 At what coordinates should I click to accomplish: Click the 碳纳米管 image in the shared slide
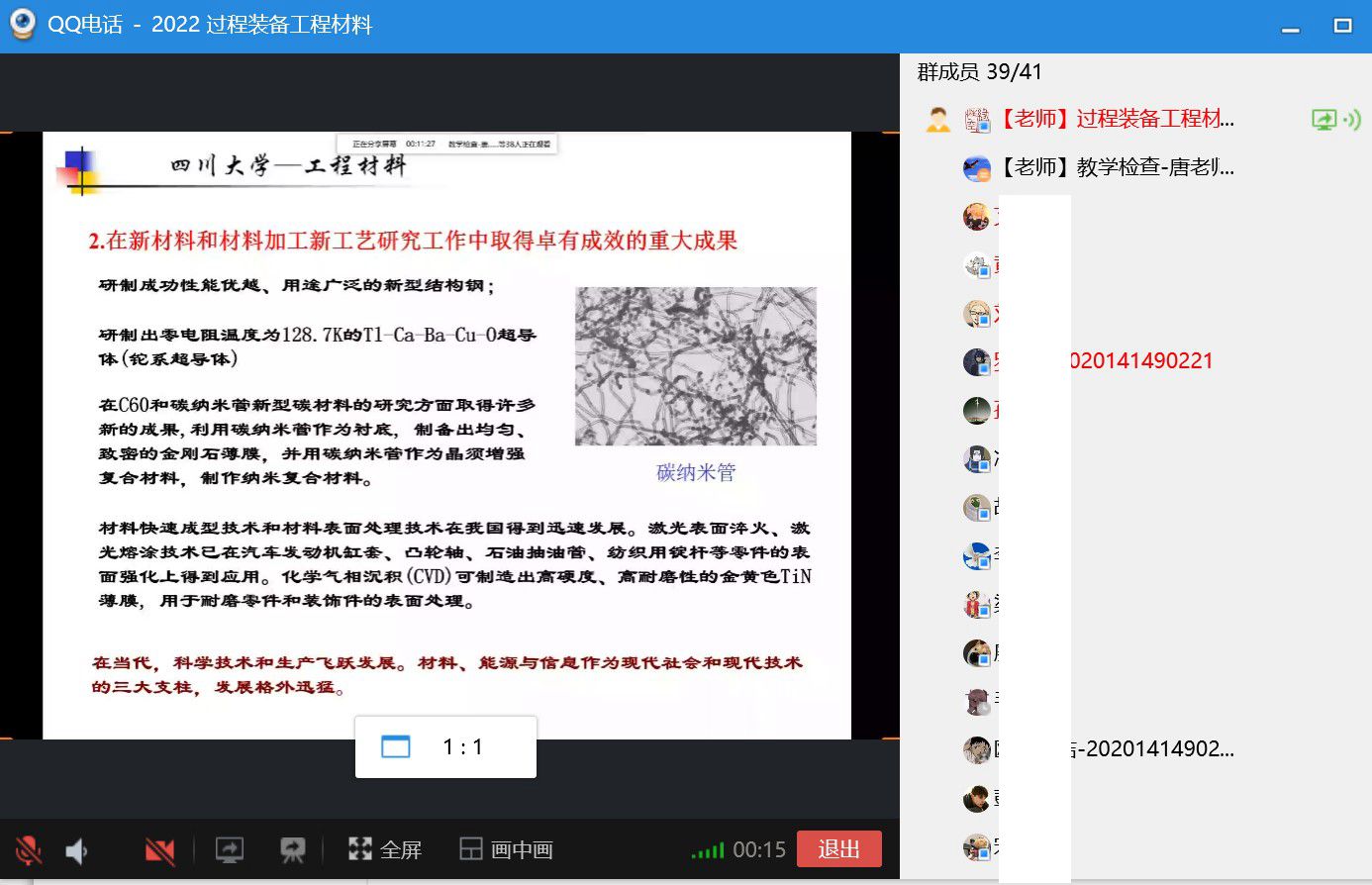coord(696,366)
